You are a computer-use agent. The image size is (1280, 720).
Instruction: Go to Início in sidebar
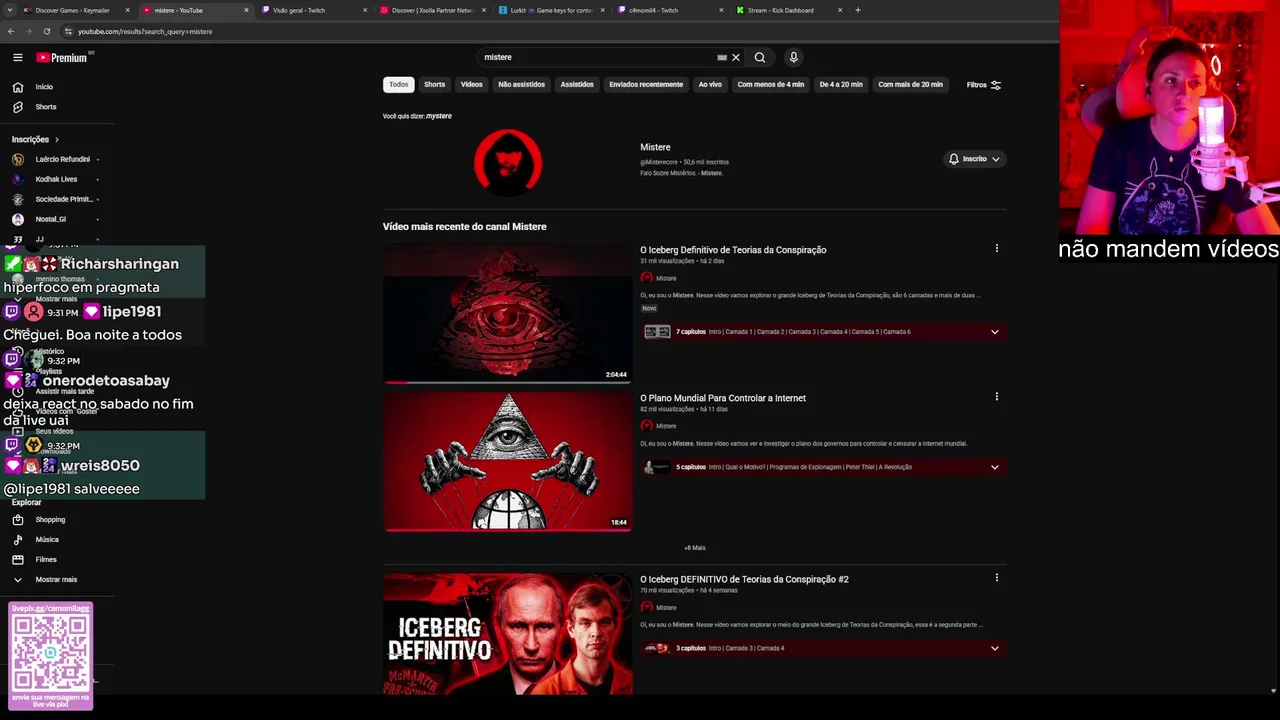44,87
